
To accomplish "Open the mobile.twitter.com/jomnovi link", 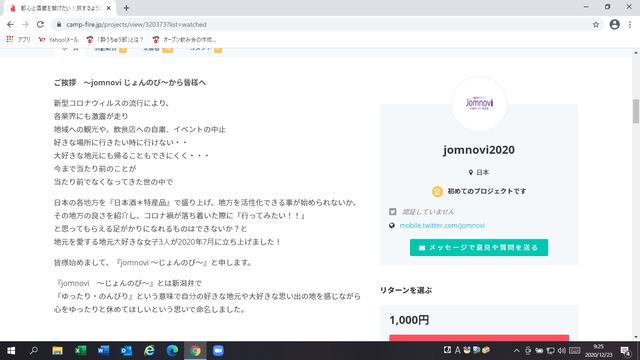I will (x=442, y=225).
